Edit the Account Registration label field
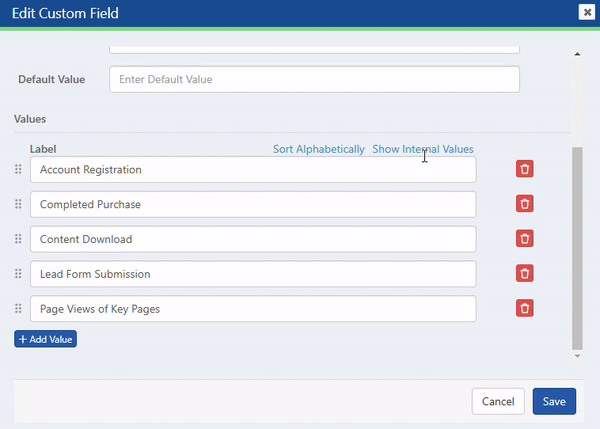 pyautogui.click(x=253, y=170)
